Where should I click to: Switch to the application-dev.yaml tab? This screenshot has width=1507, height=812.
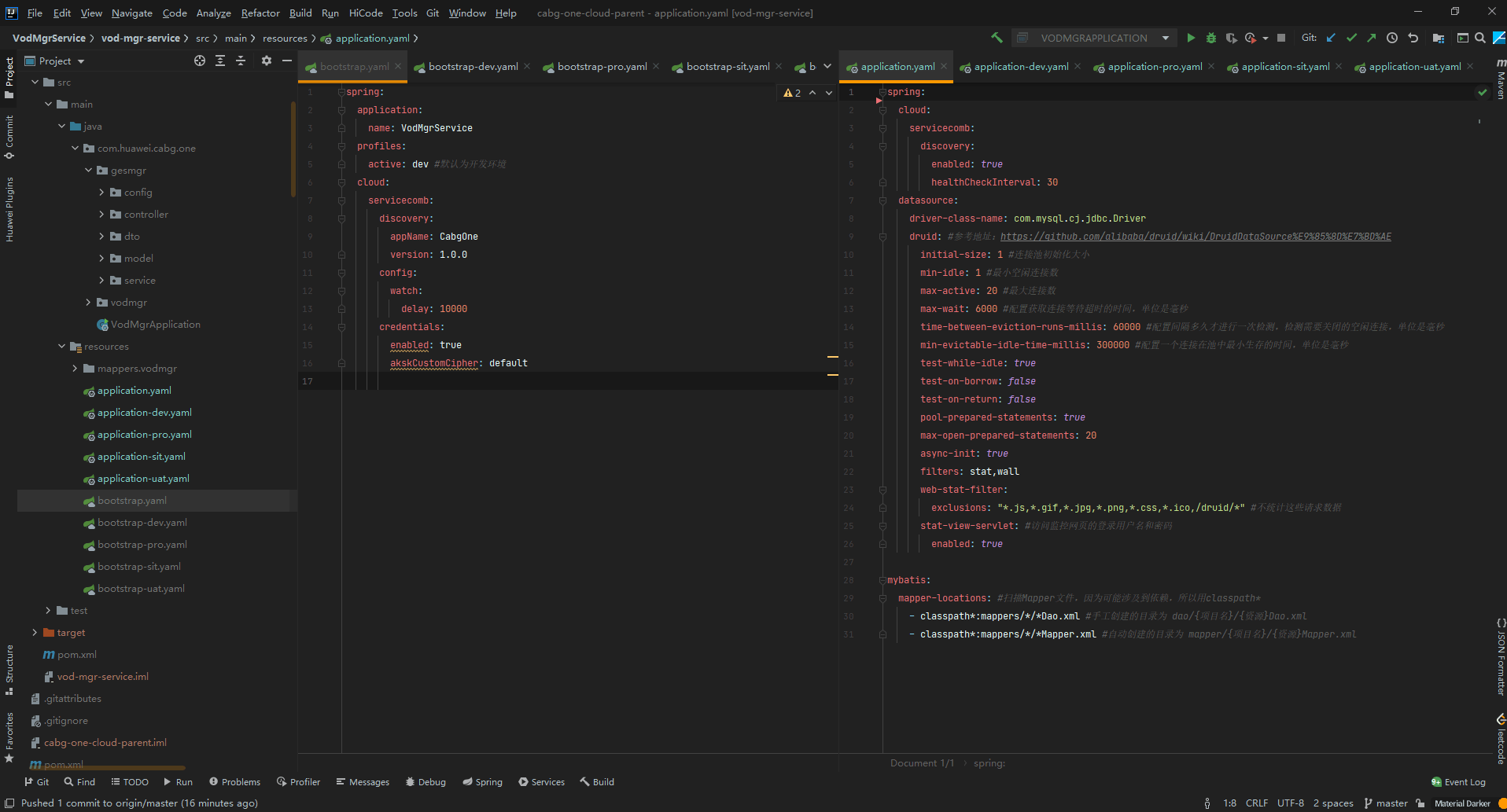pos(1020,67)
